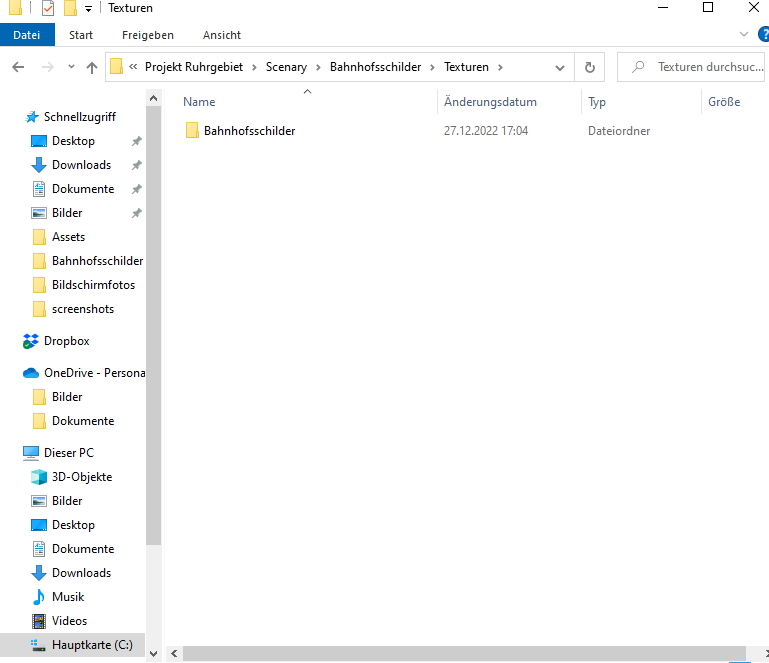Click navigation pane scroll down arrow
The height and width of the screenshot is (663, 769).
[154, 654]
